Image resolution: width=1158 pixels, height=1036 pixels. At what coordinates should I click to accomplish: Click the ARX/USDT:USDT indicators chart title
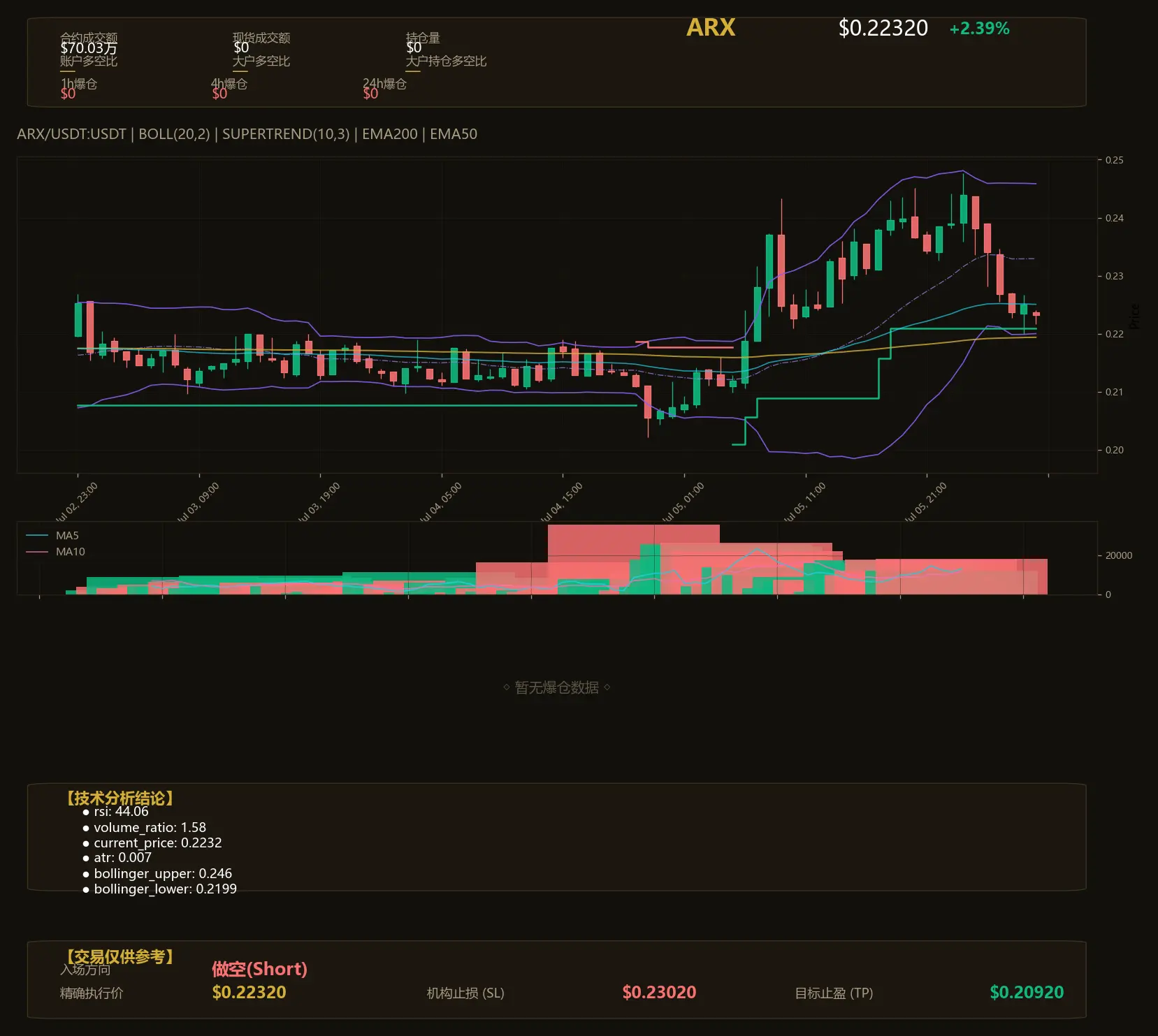tap(247, 134)
